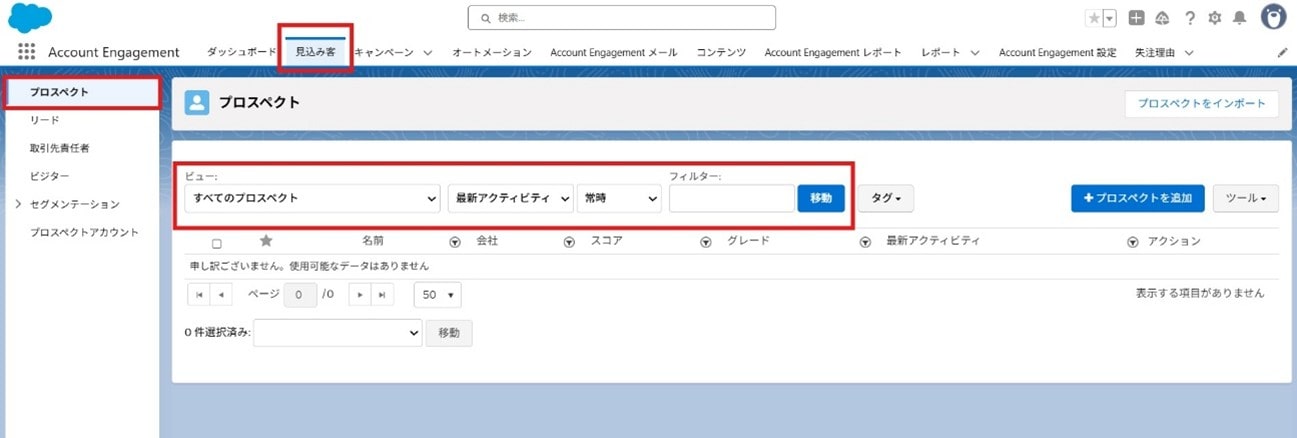Image resolution: width=1297 pixels, height=438 pixels.
Task: Open the filter icon beside スコア column
Action: 569,241
